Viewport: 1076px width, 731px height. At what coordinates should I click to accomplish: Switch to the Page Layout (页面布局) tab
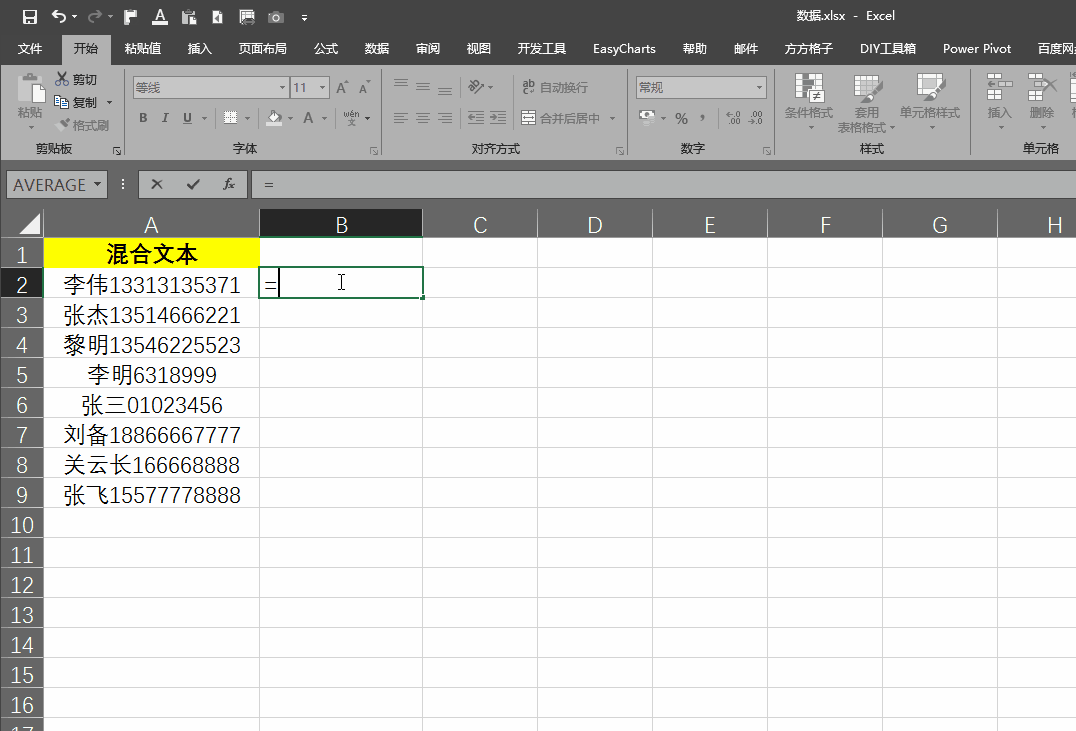coord(263,49)
